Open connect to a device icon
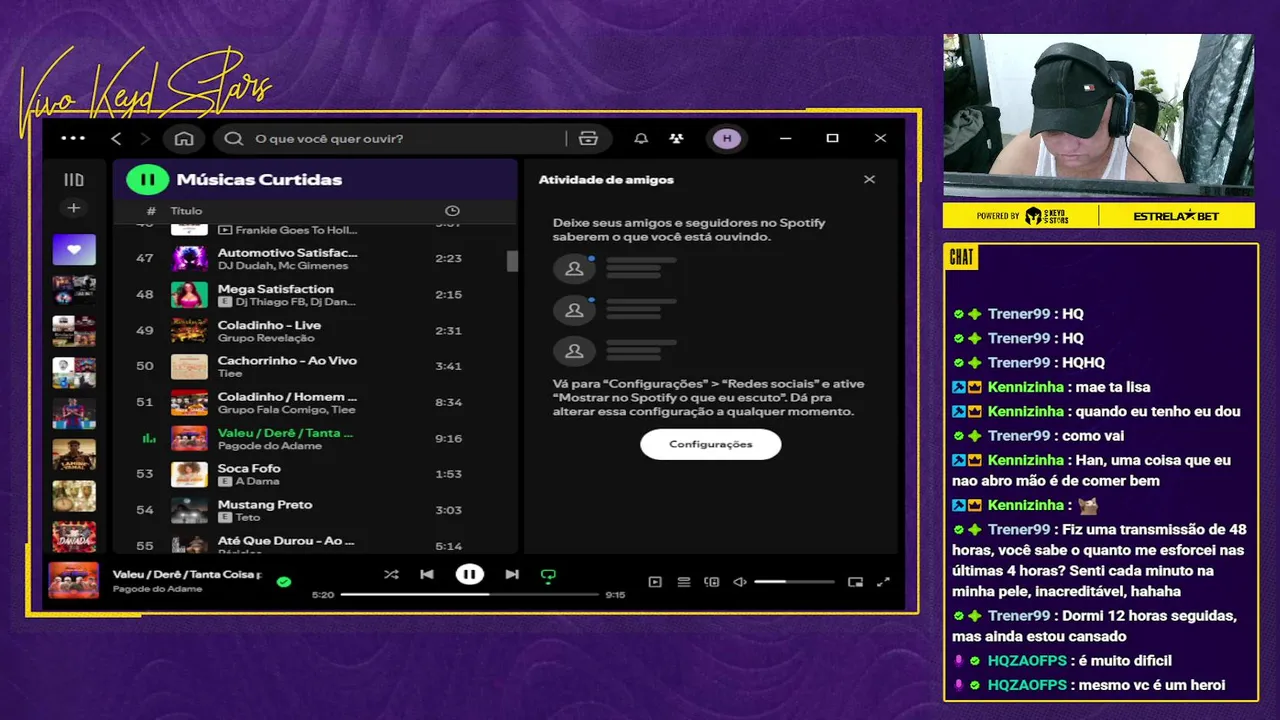This screenshot has width=1280, height=720. [712, 582]
